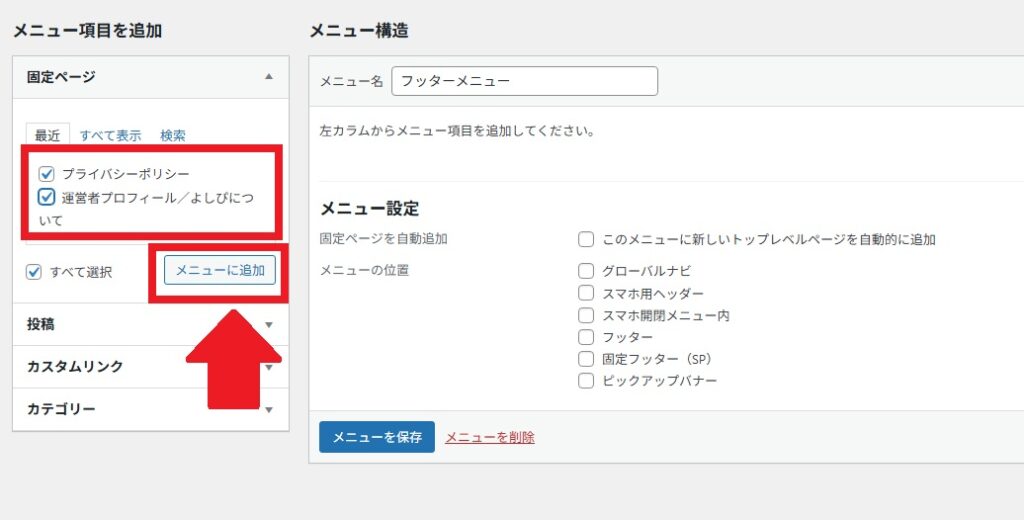Switch to the 検索 tab
This screenshot has width=1024, height=520.
(173, 135)
